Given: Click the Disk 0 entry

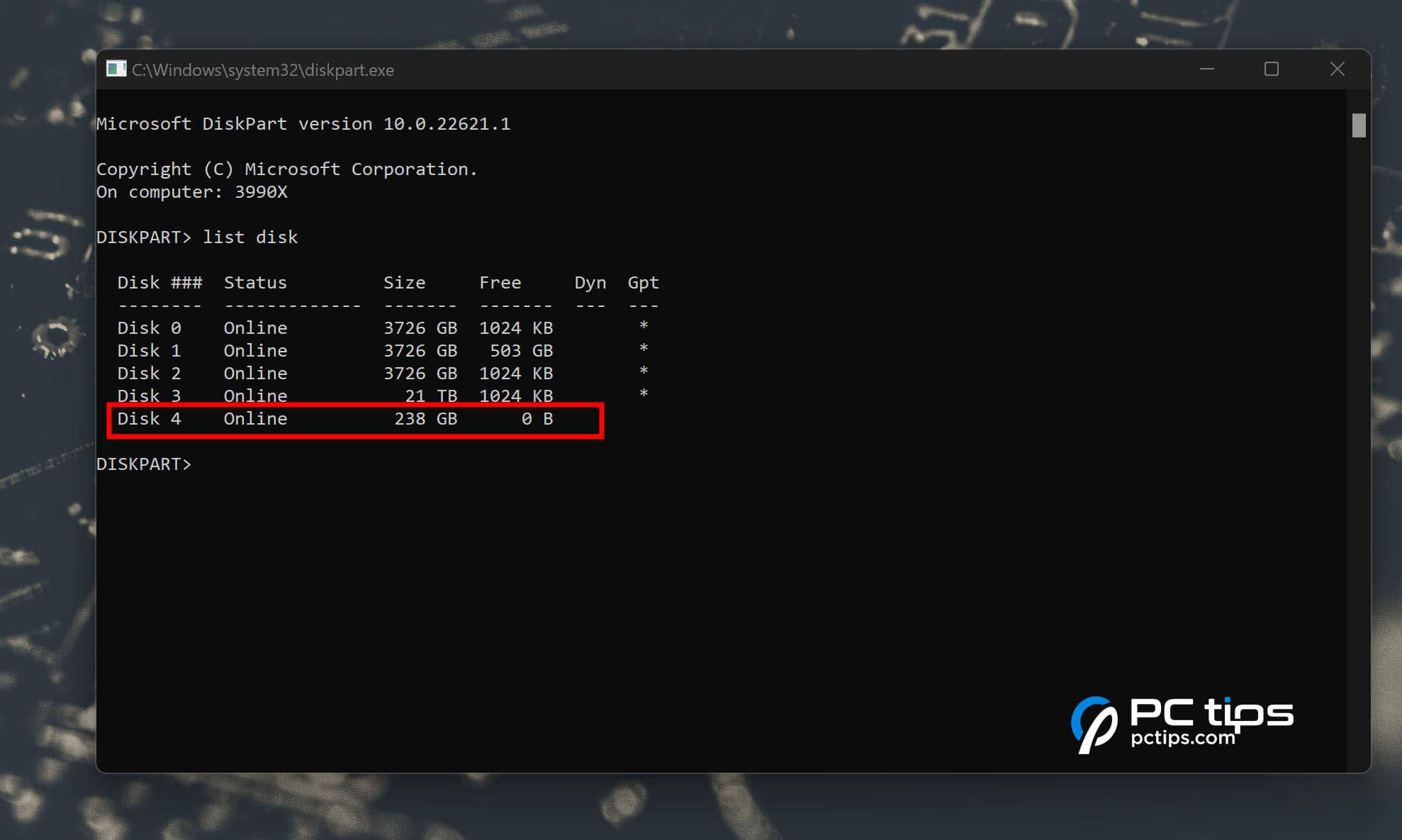Looking at the screenshot, I should pos(149,328).
